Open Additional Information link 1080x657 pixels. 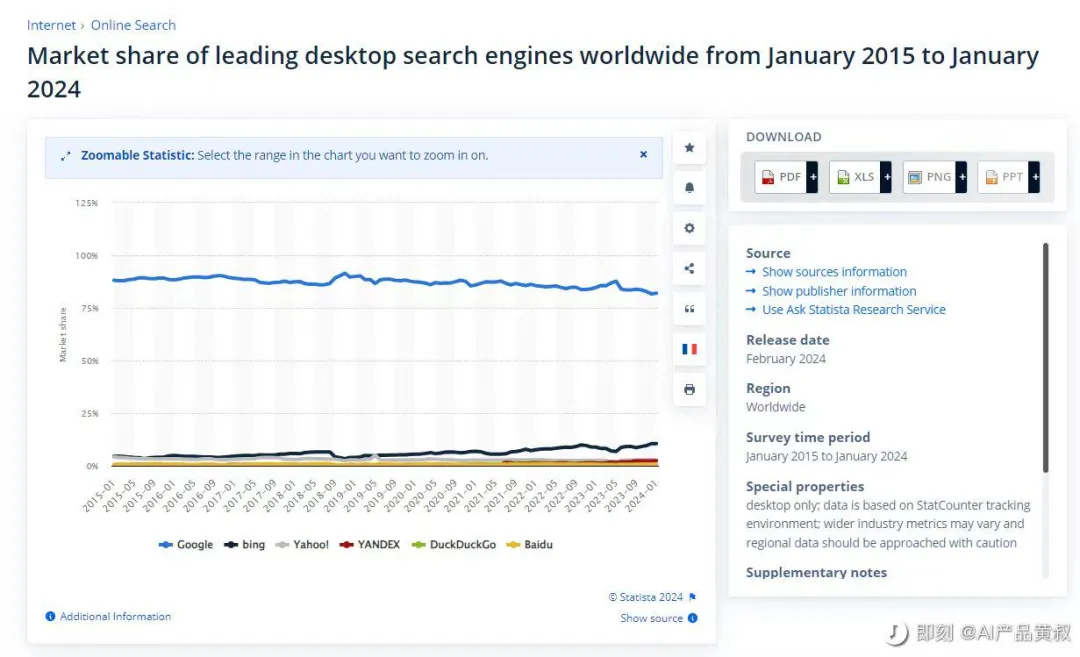(x=115, y=616)
